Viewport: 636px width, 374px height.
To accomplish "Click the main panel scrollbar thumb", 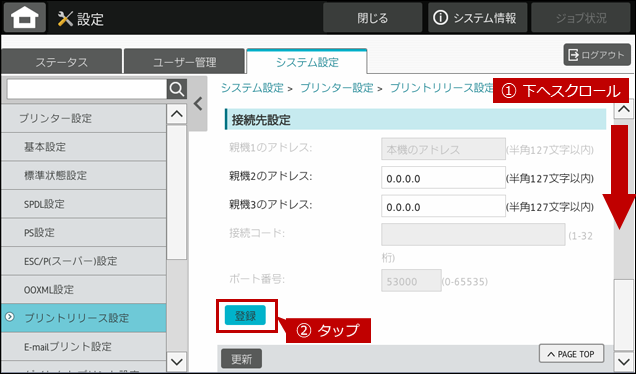I will (x=624, y=315).
